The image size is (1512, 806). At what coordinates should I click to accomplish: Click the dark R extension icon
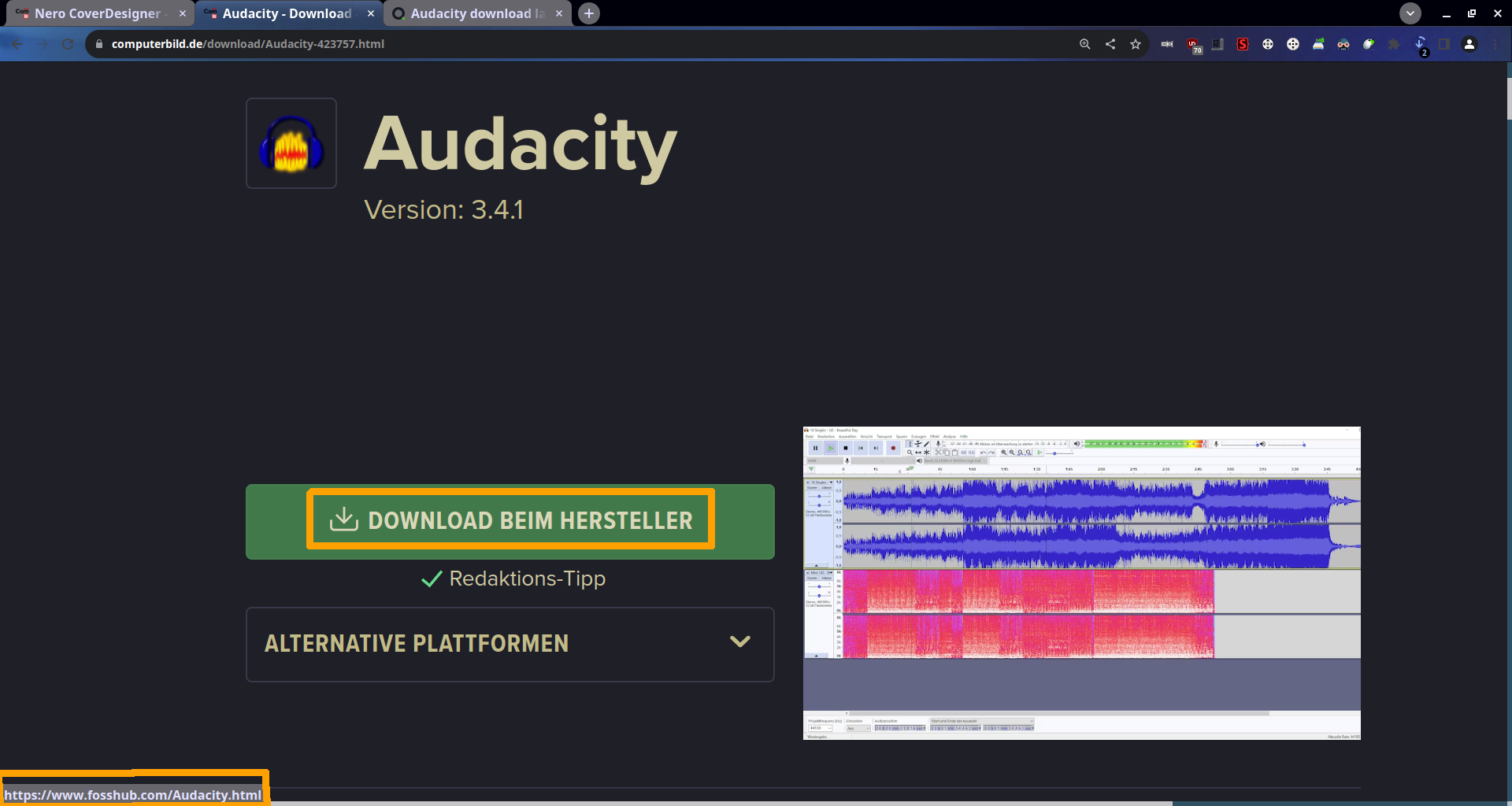click(1217, 44)
